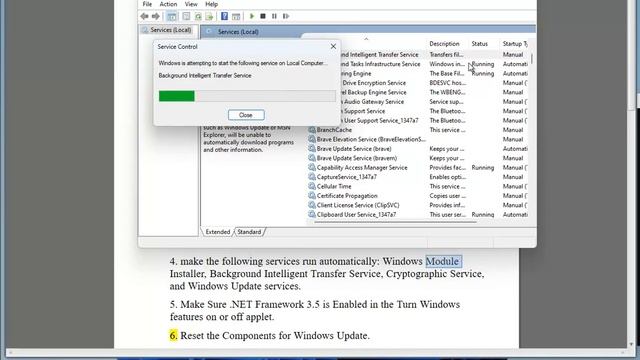Click gear icon of Brave Update Service (bravem)
The image size is (640, 360).
312,158
